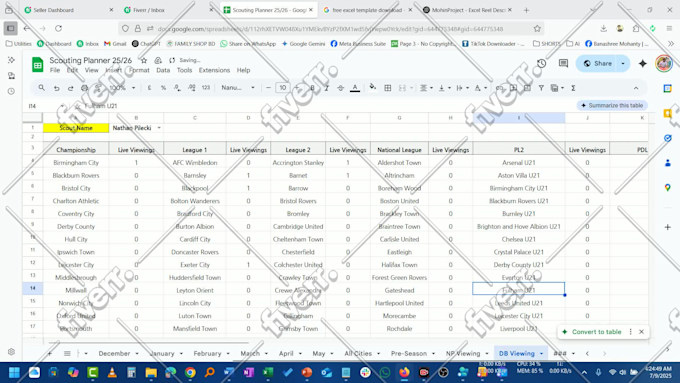Collapse the toolbar with chevron

coord(636,88)
